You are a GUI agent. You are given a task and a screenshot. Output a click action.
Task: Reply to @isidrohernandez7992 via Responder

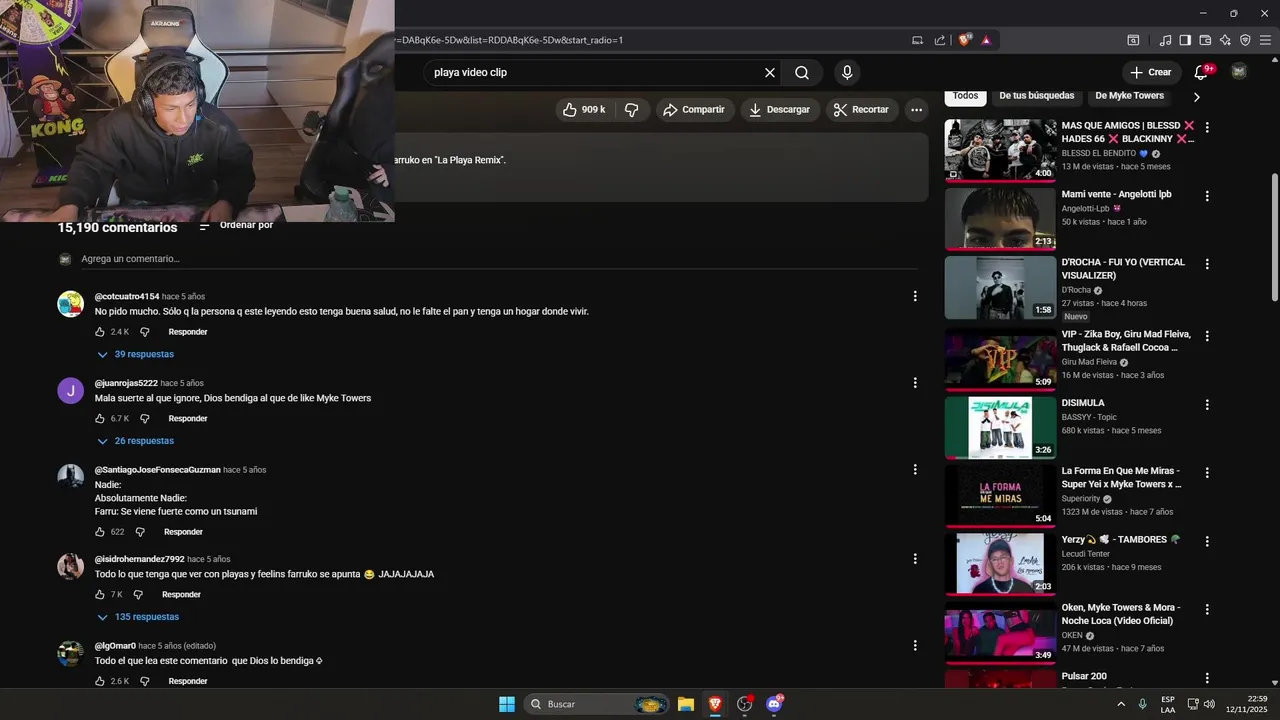click(182, 595)
